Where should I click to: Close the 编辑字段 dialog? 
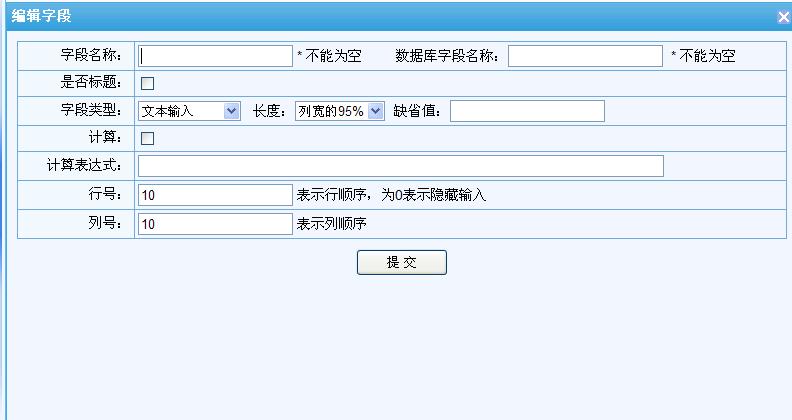click(783, 17)
